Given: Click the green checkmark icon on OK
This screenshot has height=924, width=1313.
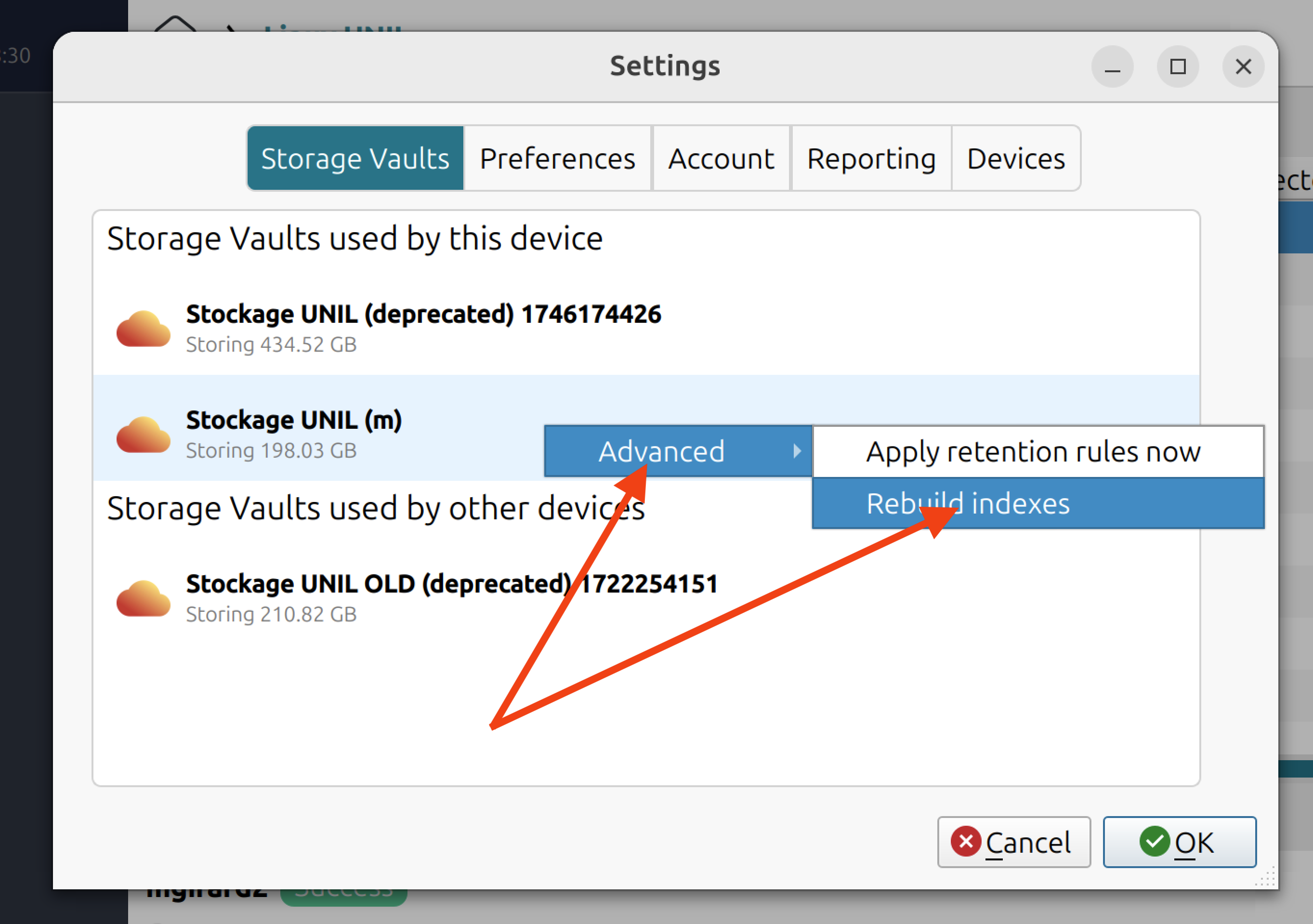Looking at the screenshot, I should coord(1155,842).
